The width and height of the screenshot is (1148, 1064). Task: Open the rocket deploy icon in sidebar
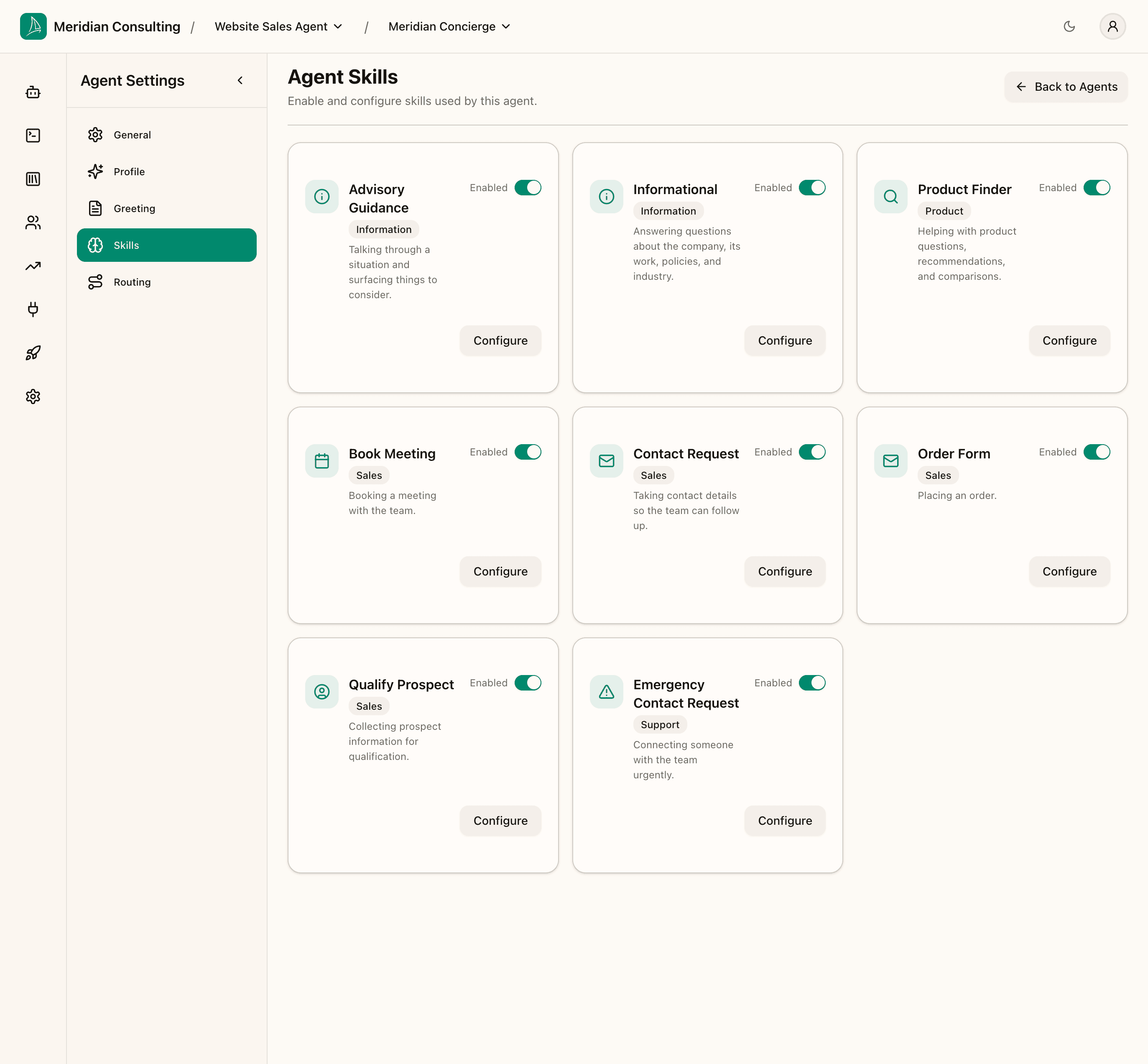tap(33, 353)
